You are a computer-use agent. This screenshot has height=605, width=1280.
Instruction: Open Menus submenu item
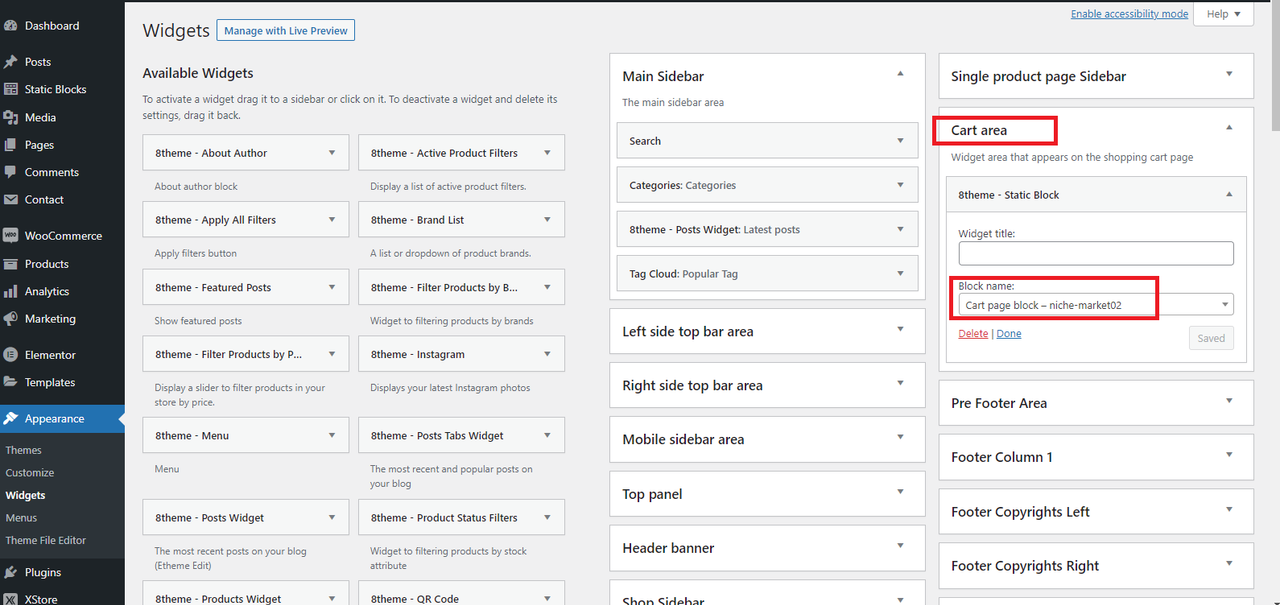click(x=21, y=518)
